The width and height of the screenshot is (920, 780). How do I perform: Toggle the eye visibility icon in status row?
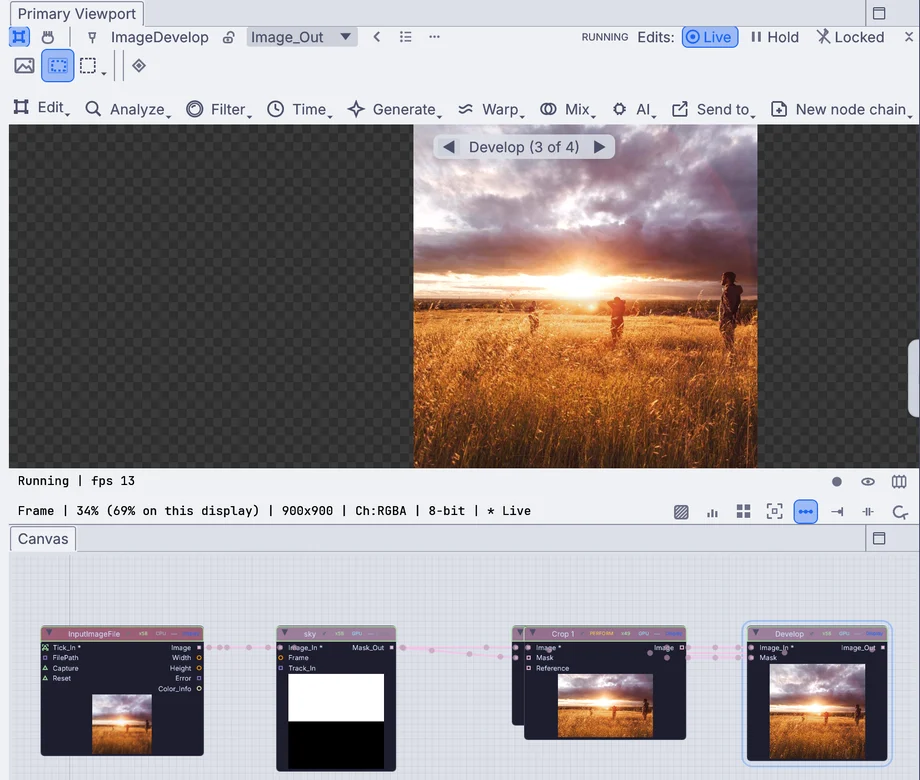click(868, 482)
